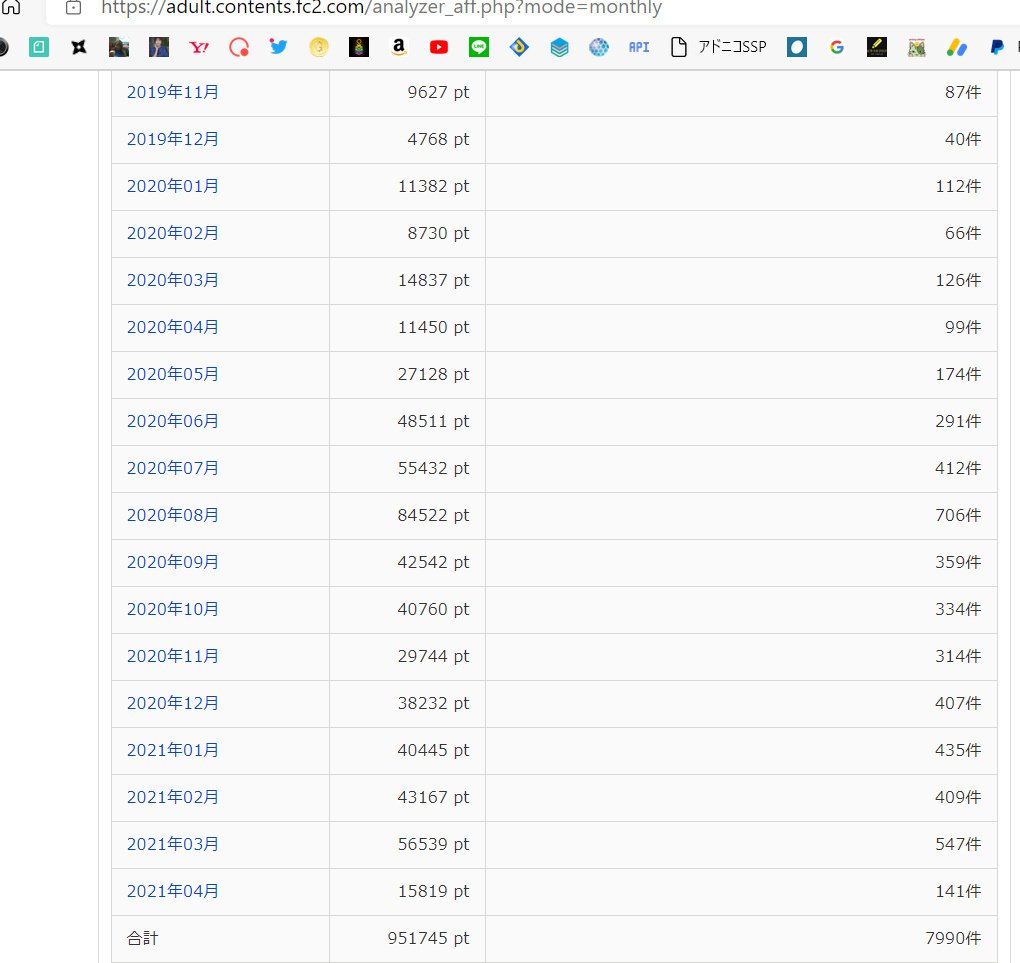Image resolution: width=1020 pixels, height=963 pixels.
Task: Open the 2019年12月 report link
Action: coord(172,139)
